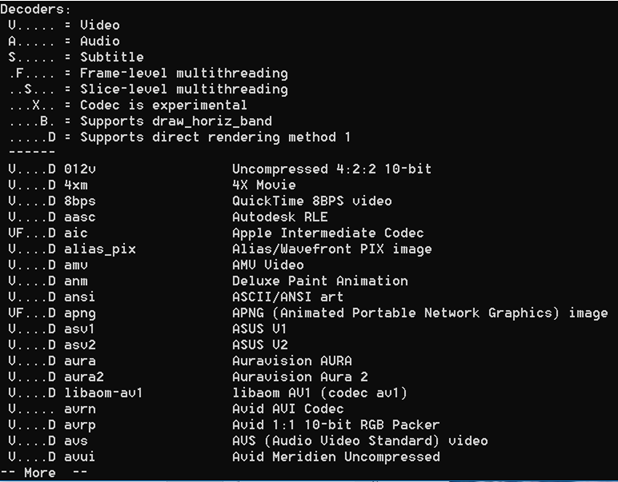Select the aic decoder entry
Image resolution: width=618 pixels, height=482 pixels.
(76, 233)
